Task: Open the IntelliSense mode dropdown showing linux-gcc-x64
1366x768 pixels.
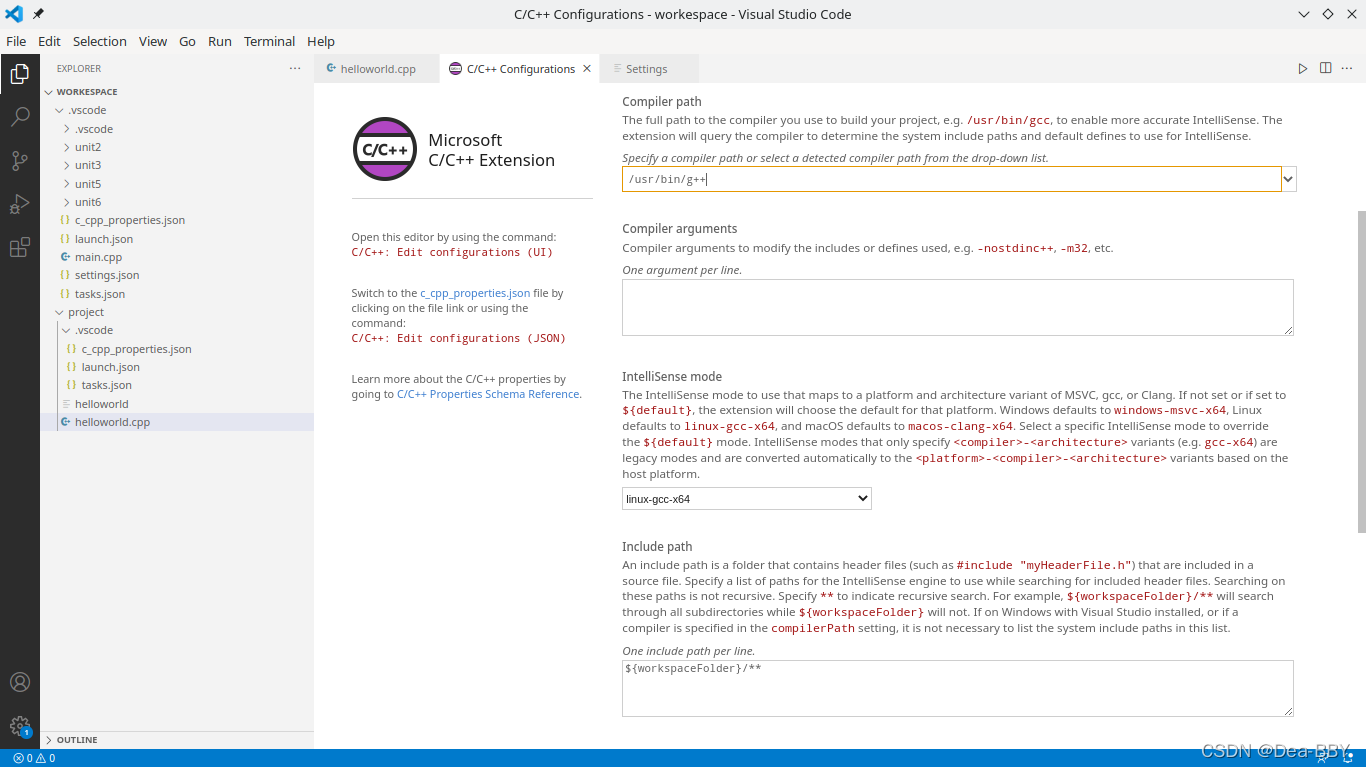Action: [746, 498]
